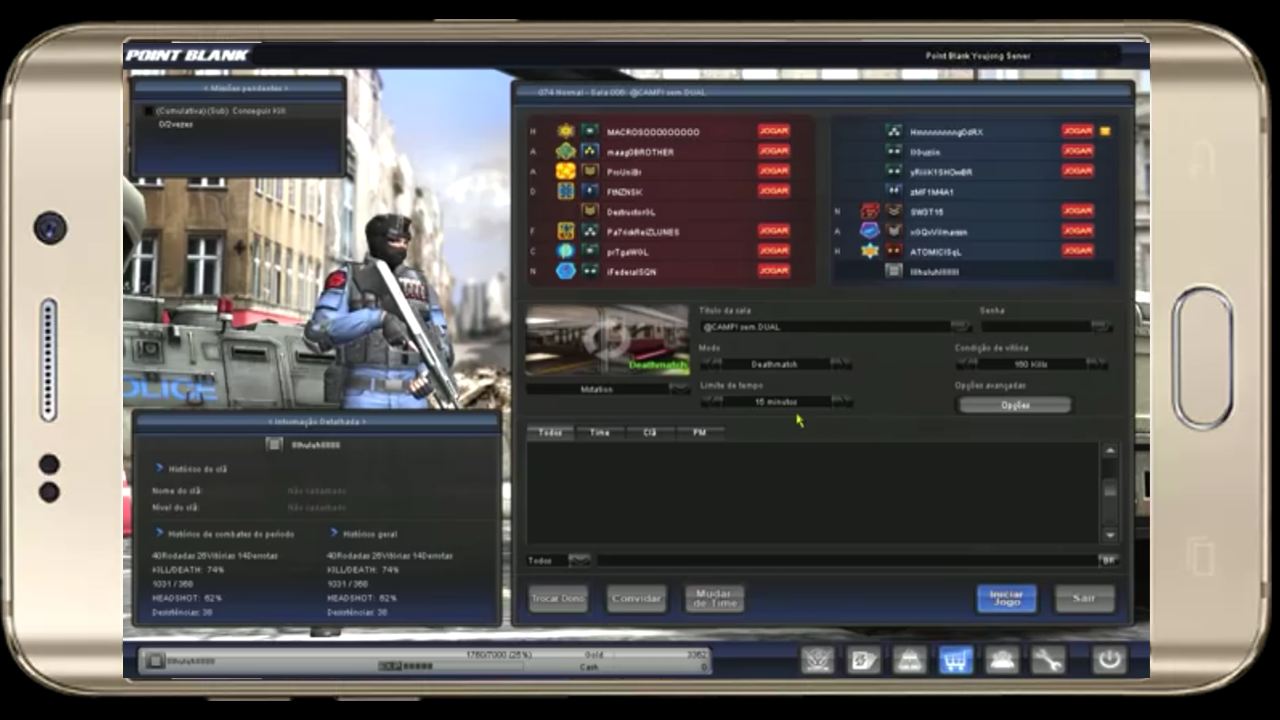Viewport: 1280px width, 720px height.
Task: Decrease the victory condition kills value
Action: 967,364
